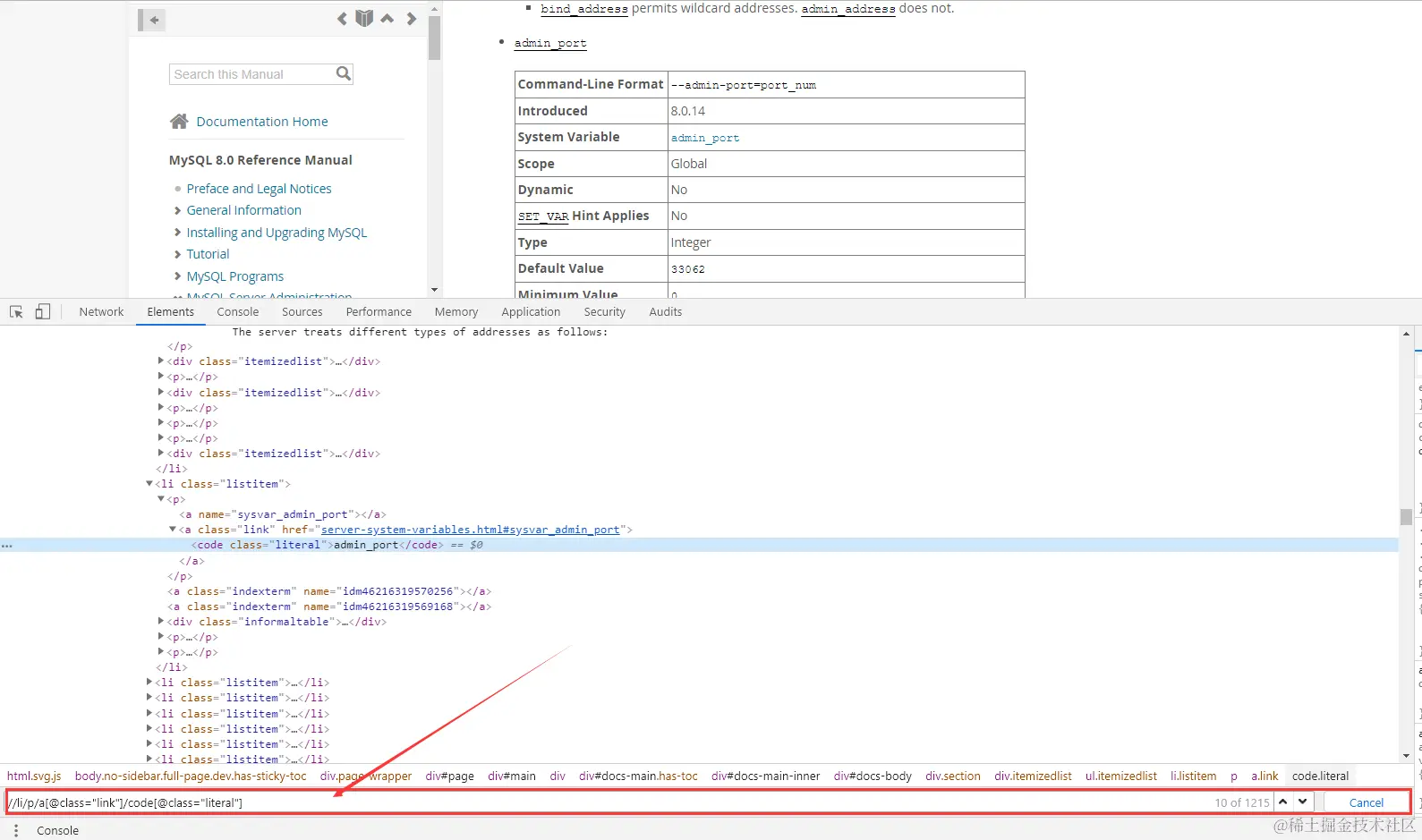Open Installing and Upgrading MySQL link
The height and width of the screenshot is (840, 1422).
click(x=277, y=233)
